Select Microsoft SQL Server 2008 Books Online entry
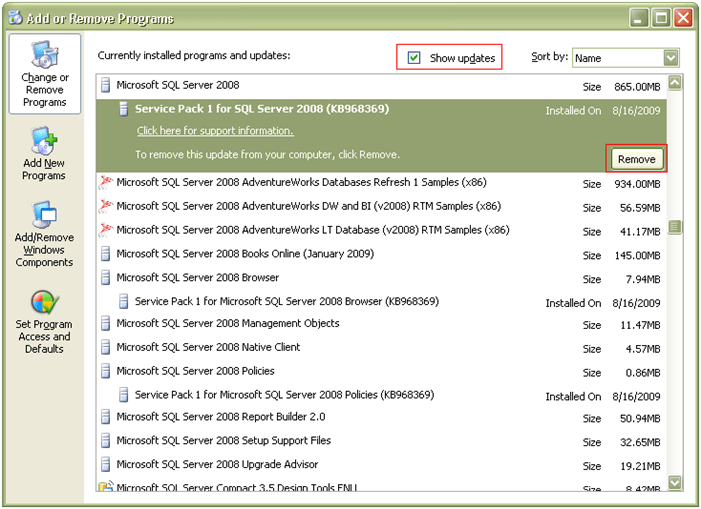Image resolution: width=701 pixels, height=509 pixels. point(245,254)
